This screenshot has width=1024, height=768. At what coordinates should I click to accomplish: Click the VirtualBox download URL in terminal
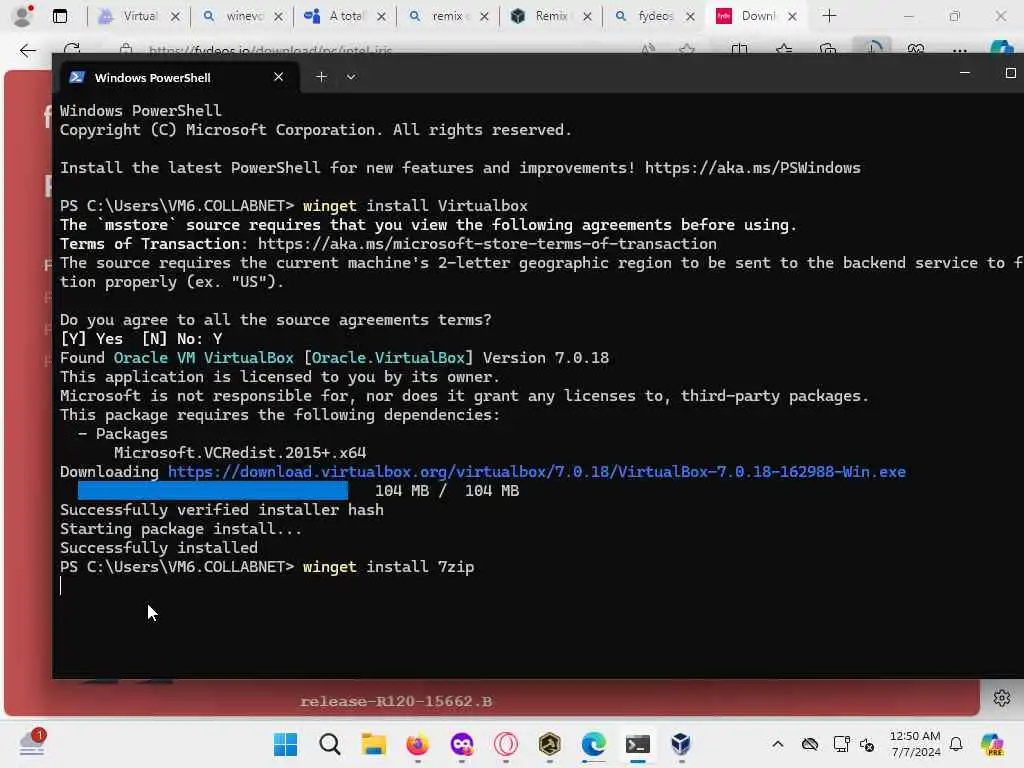pos(536,472)
